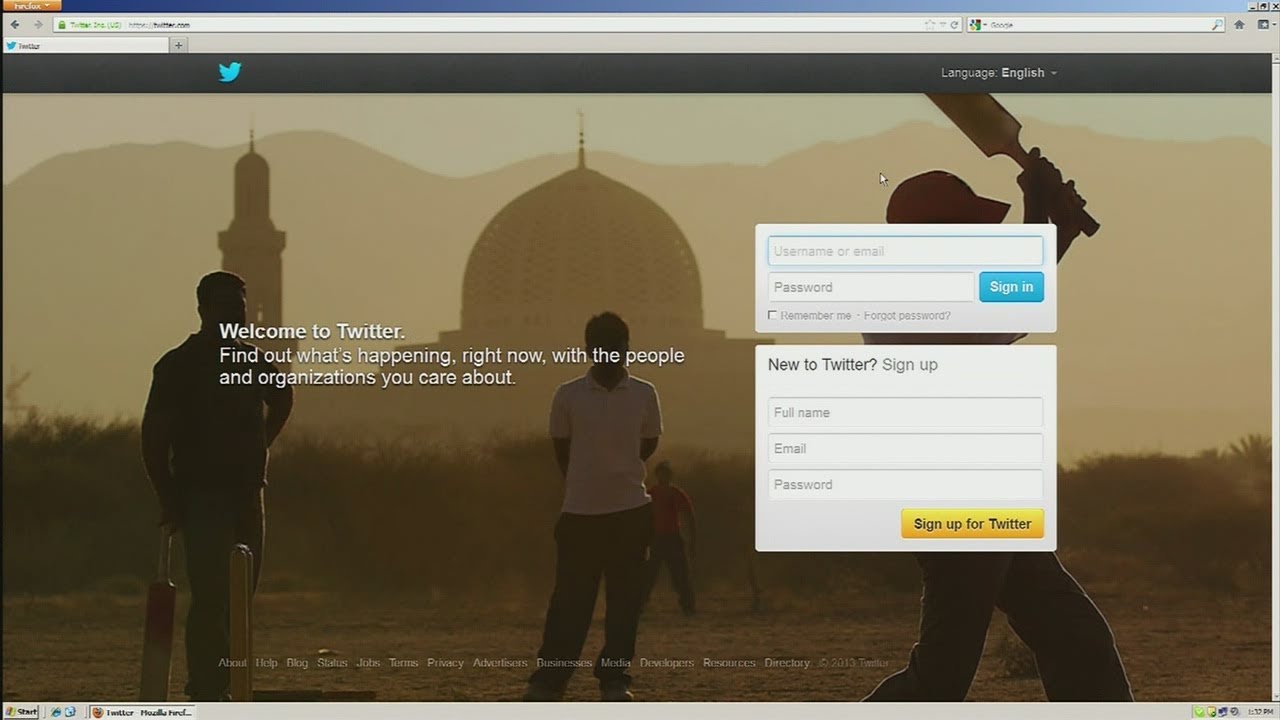The width and height of the screenshot is (1280, 720).
Task: Open the Privacy footer link
Action: tap(445, 663)
